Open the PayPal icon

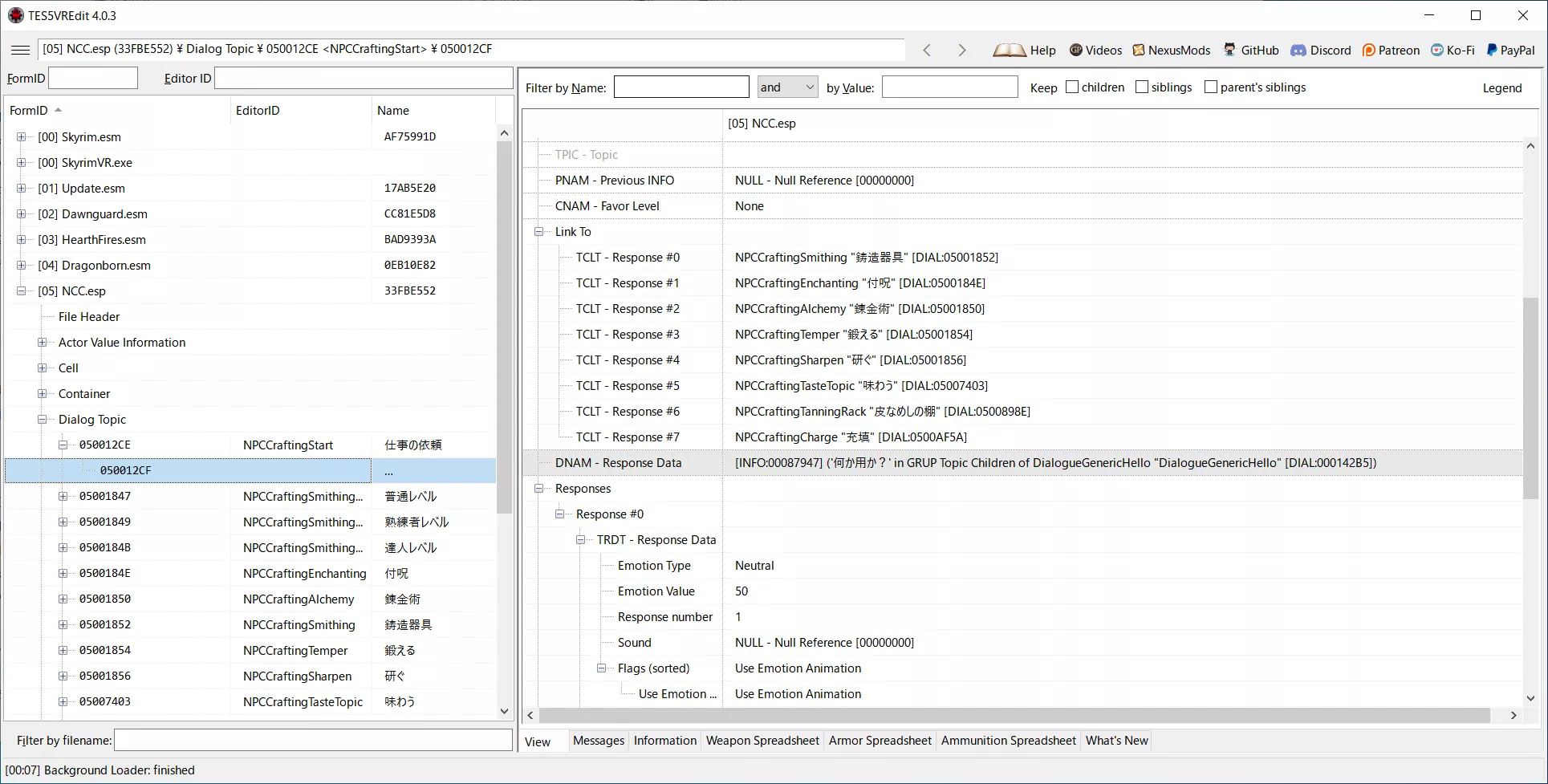(x=1492, y=50)
